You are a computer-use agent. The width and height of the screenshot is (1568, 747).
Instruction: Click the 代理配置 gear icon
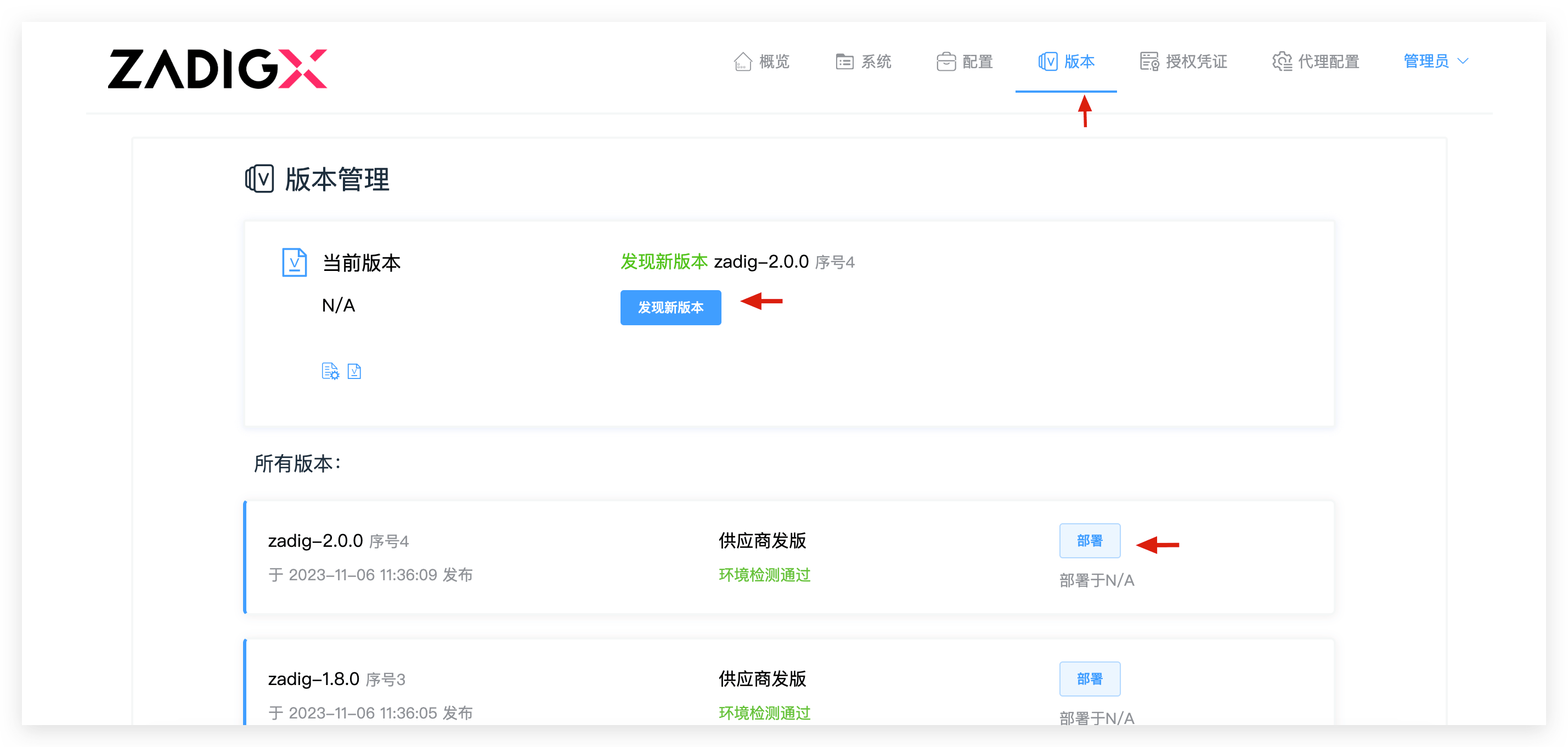(x=1283, y=61)
